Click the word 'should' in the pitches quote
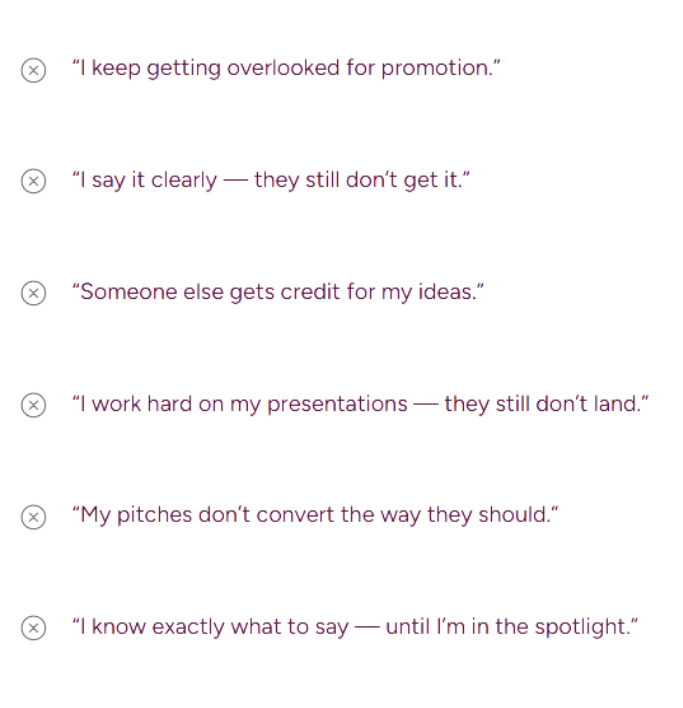 coord(514,515)
